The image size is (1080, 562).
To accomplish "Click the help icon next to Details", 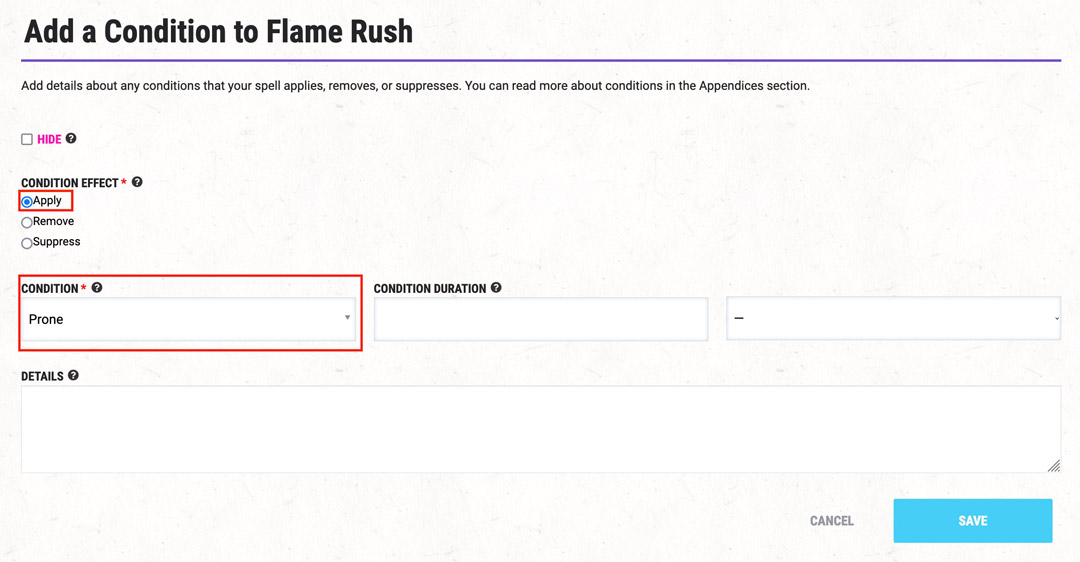I will click(74, 375).
